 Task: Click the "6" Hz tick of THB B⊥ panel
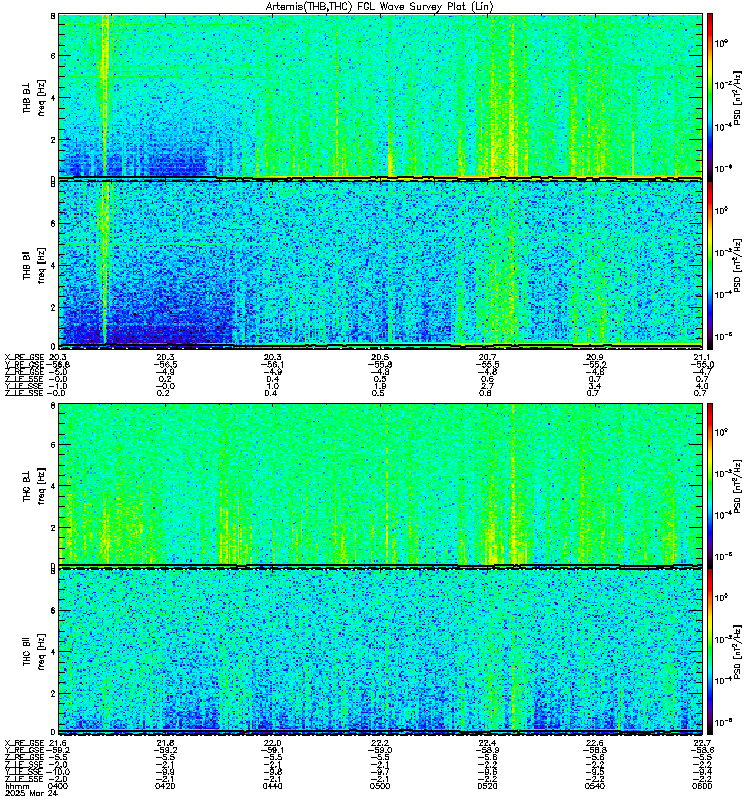53,56
